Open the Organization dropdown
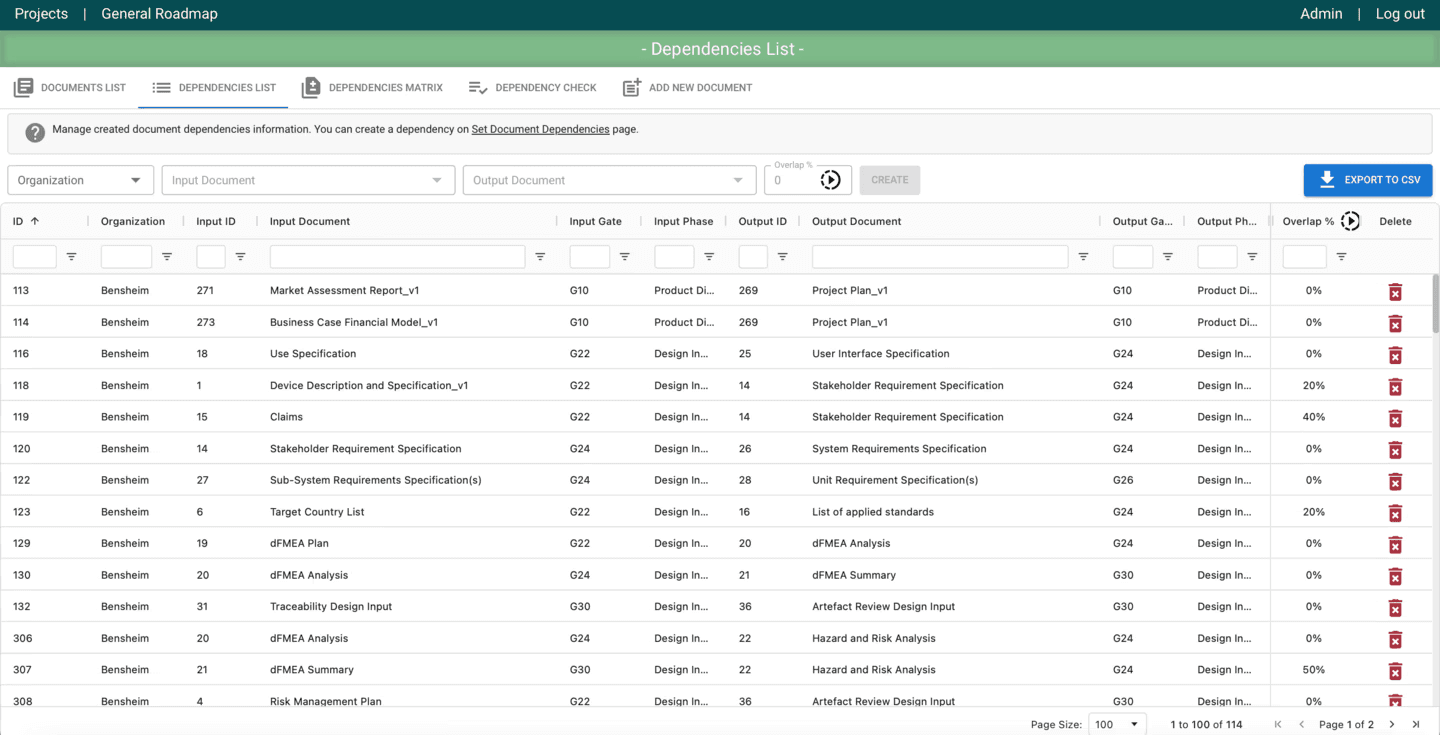Screen dimensions: 1440x735 [x=80, y=180]
